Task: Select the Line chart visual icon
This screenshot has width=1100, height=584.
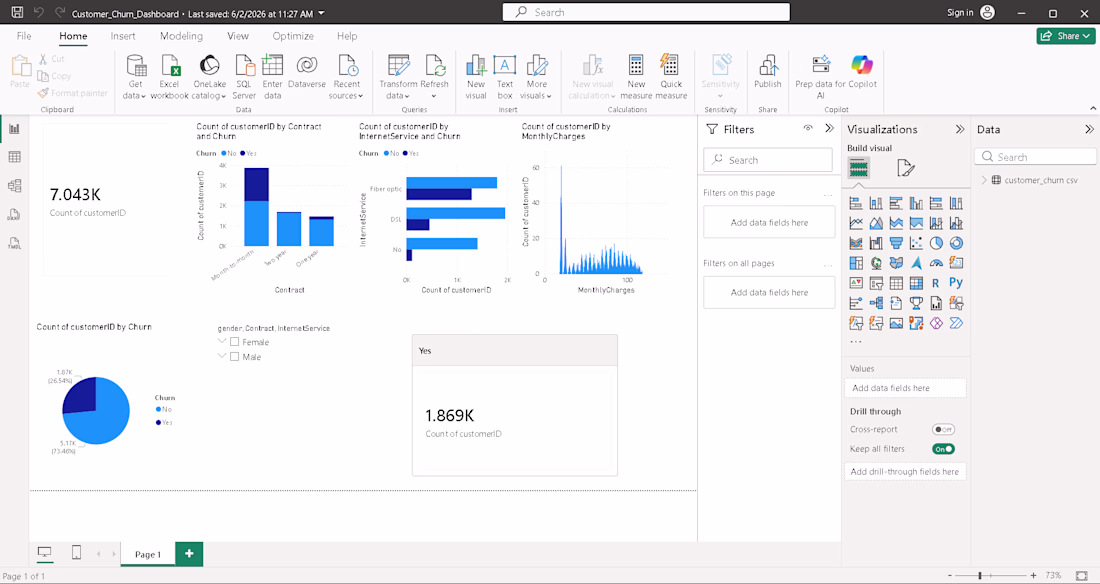Action: (856, 223)
